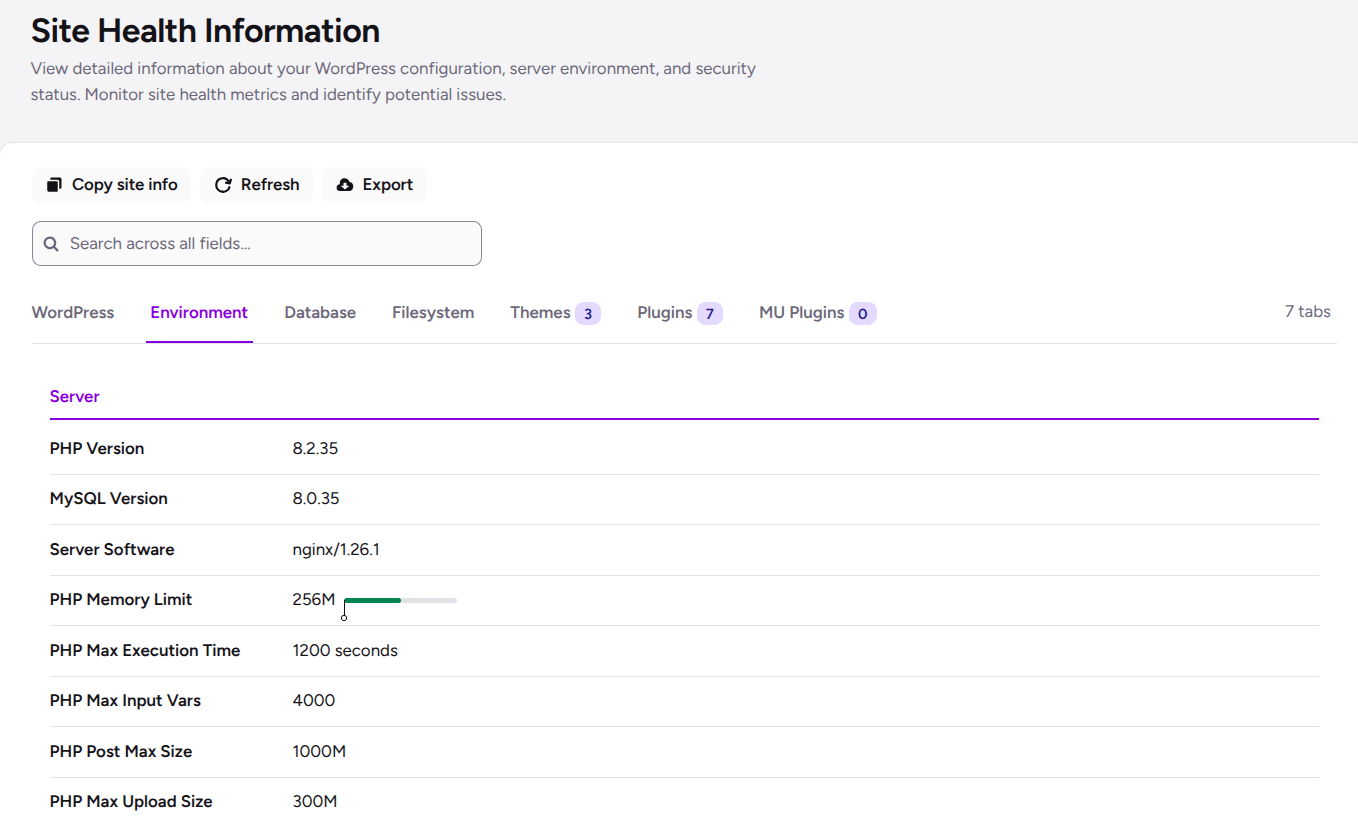Click the 1000M post max size value

tap(319, 752)
